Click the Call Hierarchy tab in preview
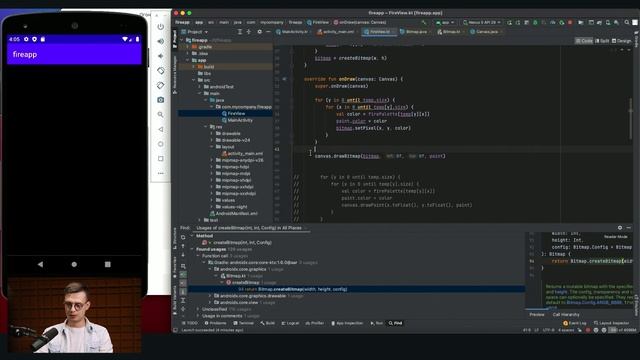This screenshot has height=360, width=640. pyautogui.click(x=566, y=315)
